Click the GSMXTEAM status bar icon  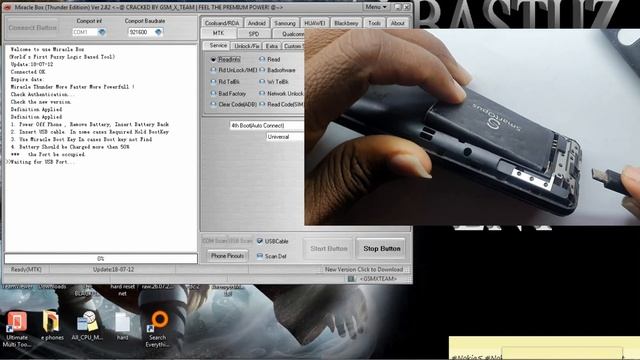351,279
